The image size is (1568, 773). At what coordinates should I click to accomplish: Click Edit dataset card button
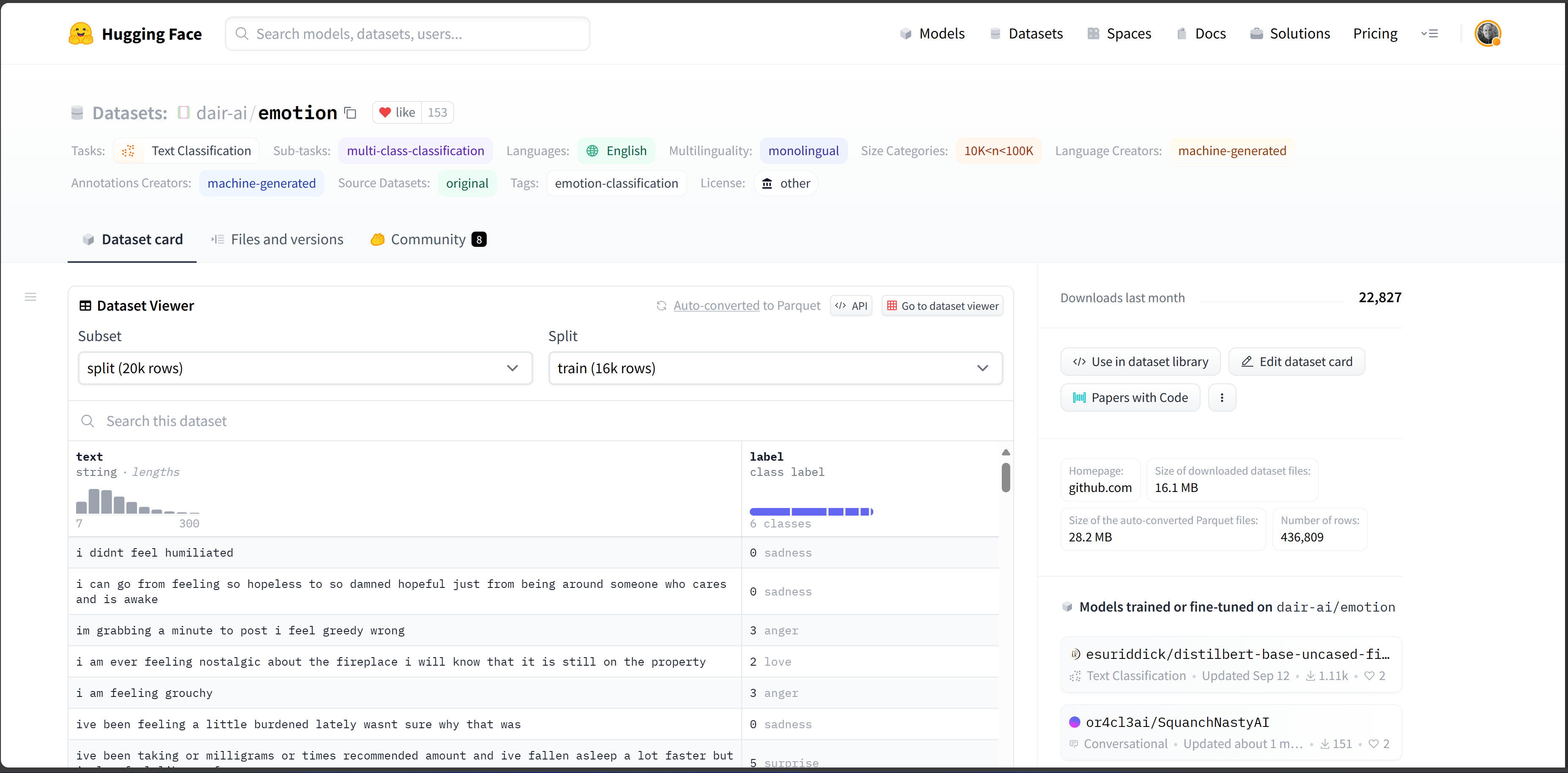coord(1297,362)
